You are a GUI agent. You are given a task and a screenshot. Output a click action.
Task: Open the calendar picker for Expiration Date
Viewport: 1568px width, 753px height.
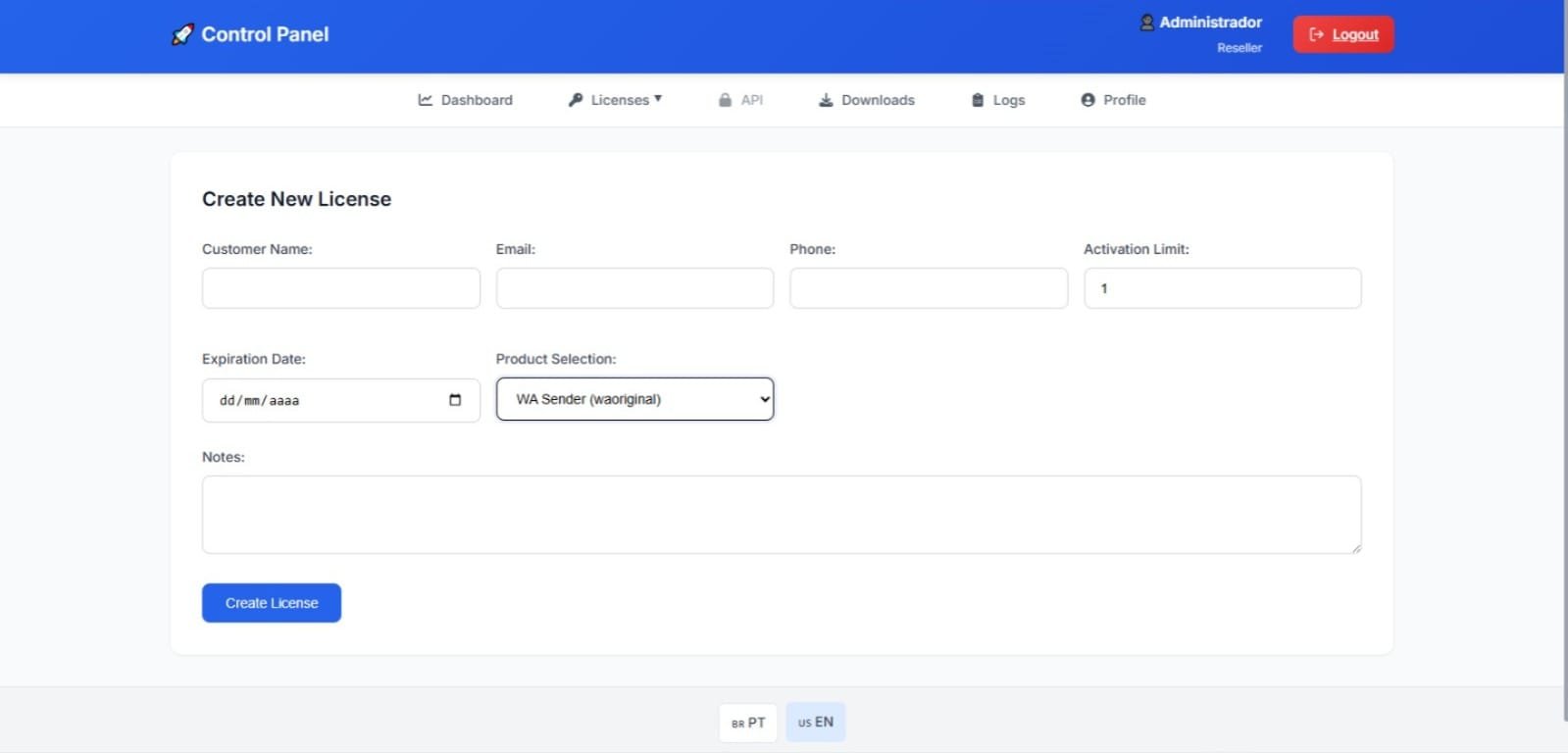point(455,400)
